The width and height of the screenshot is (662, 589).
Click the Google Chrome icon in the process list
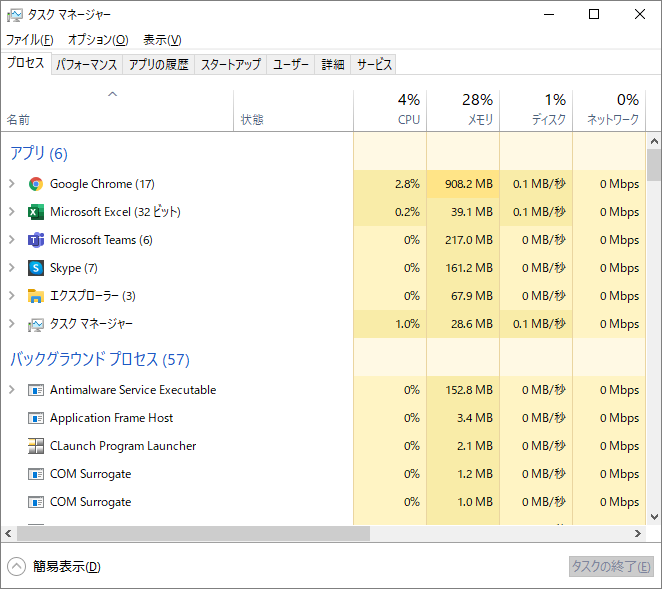(36, 184)
